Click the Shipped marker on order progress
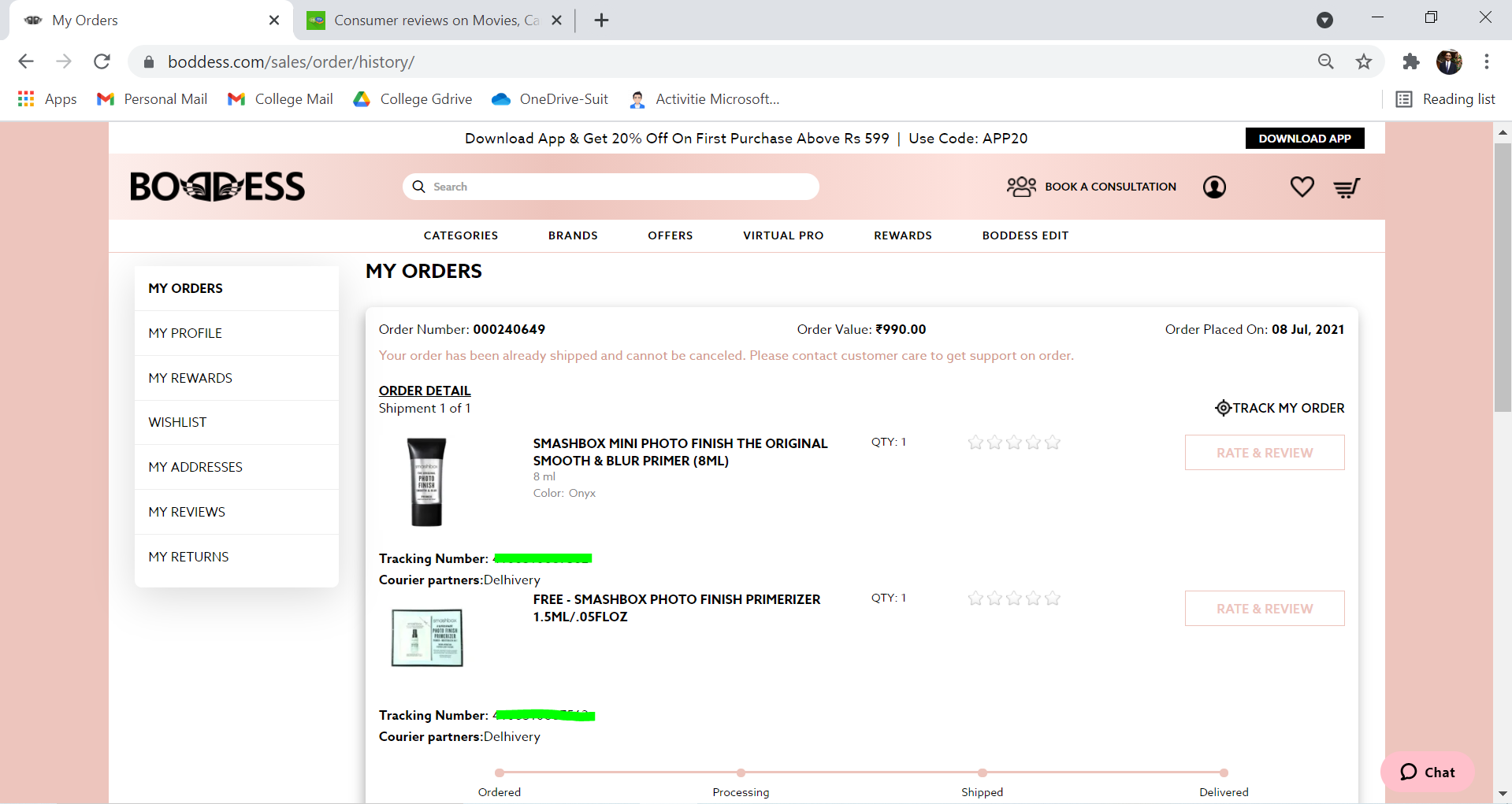 point(982,773)
